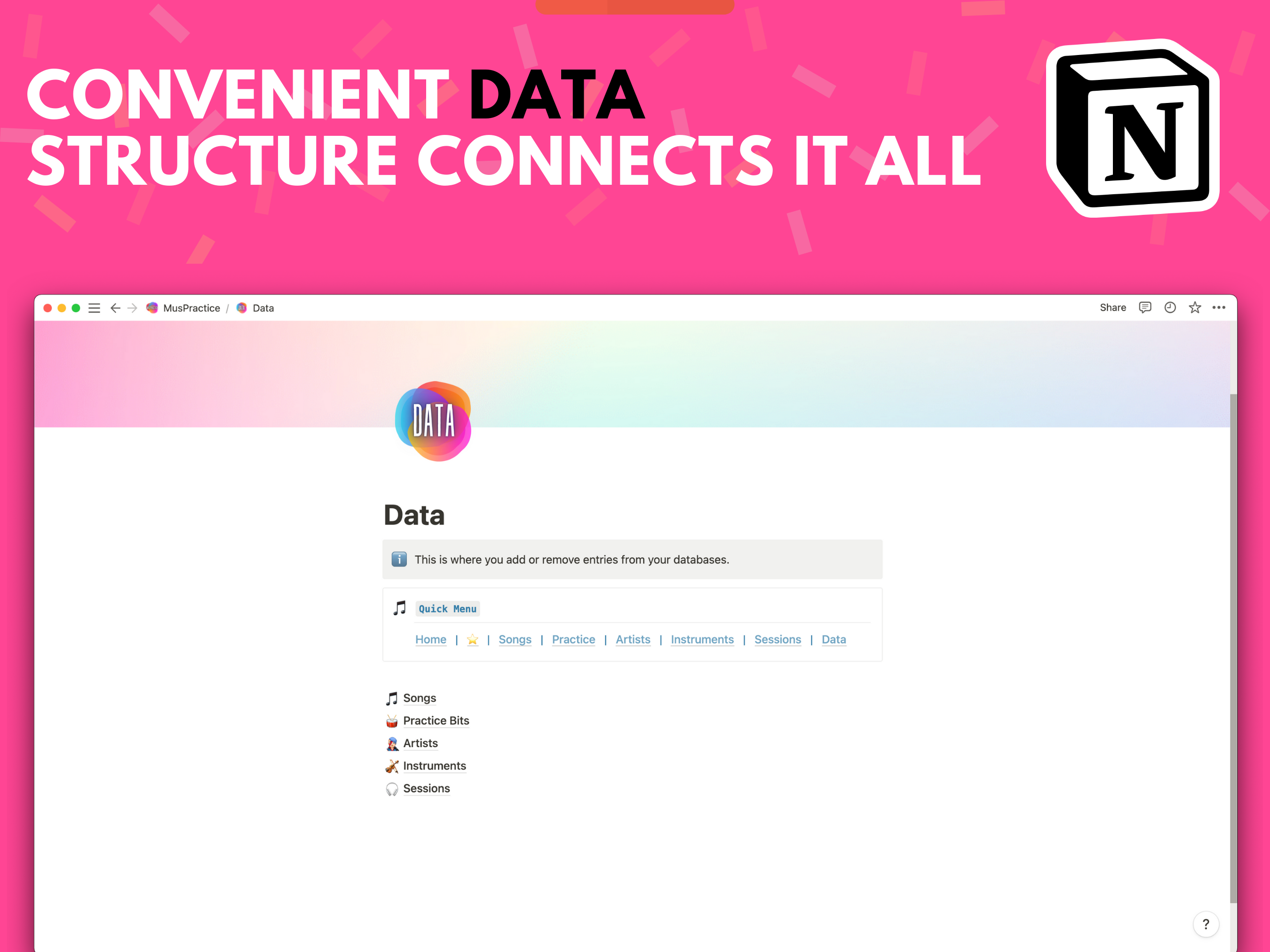Open page history clock icon

[1169, 307]
